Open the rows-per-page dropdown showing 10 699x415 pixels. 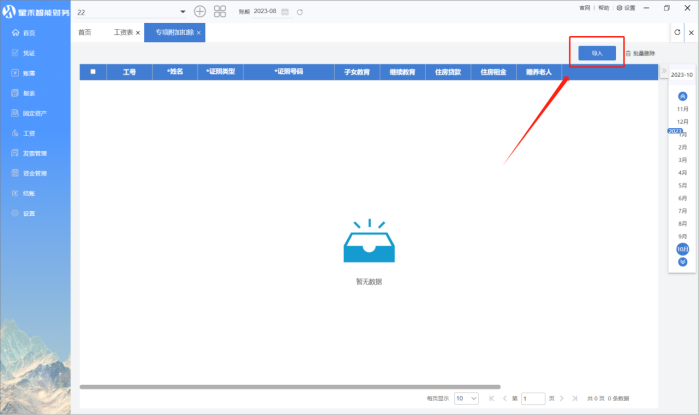point(466,398)
